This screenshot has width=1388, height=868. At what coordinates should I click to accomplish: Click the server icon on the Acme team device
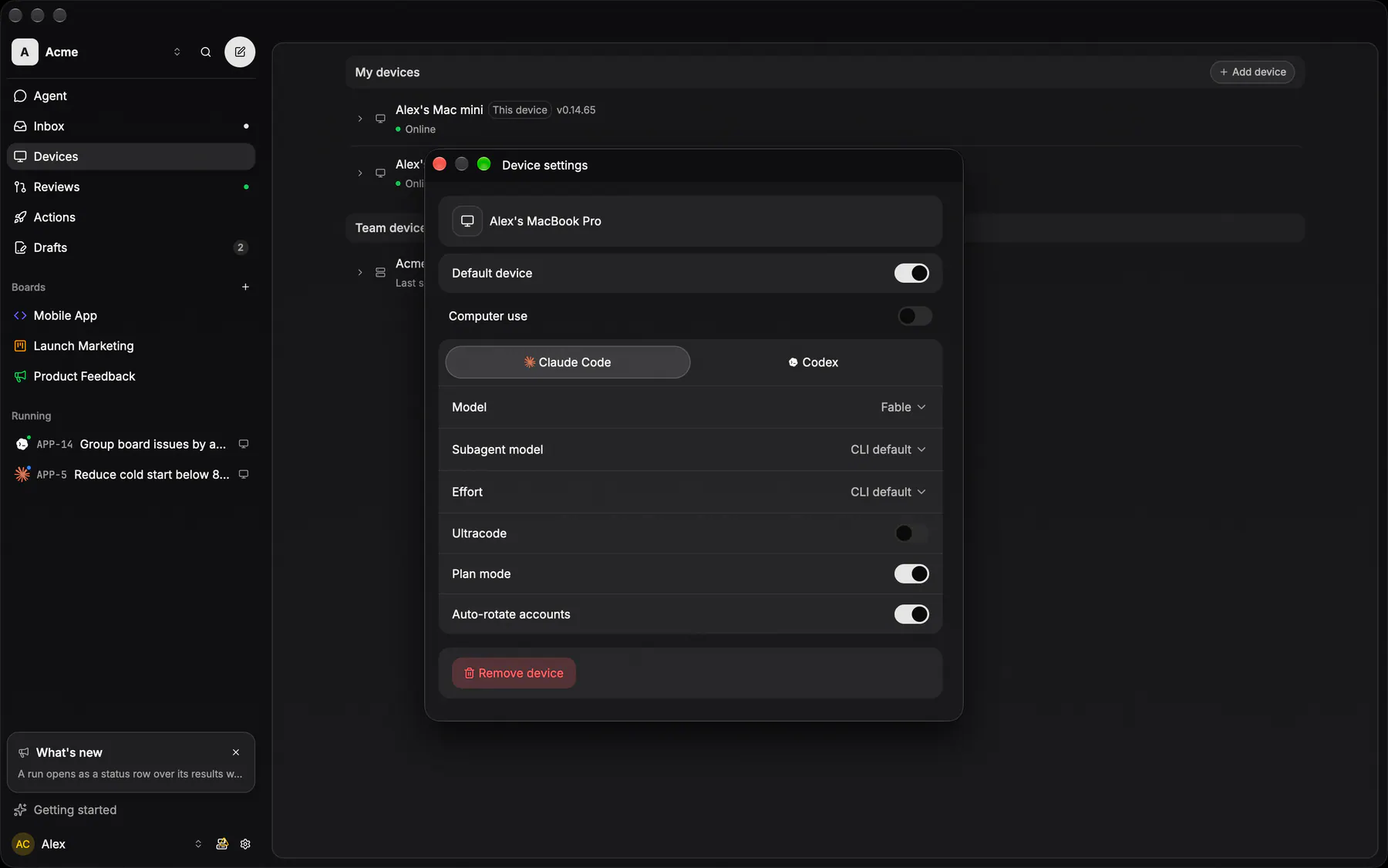pos(380,273)
